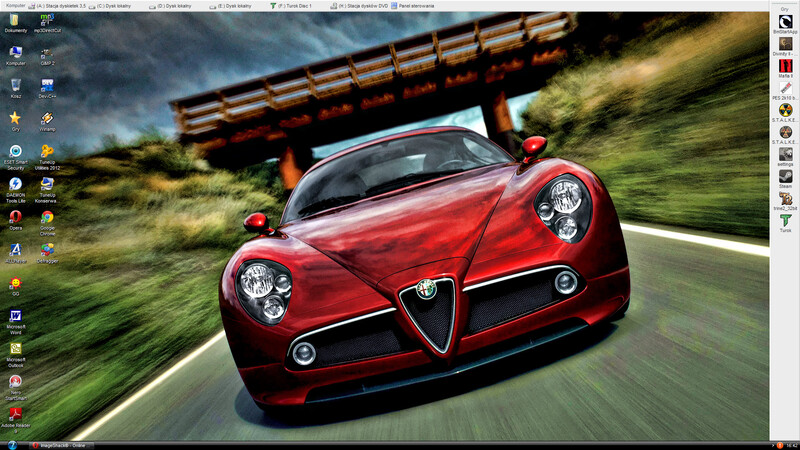Viewport: 800px width, 450px height.
Task: Open the Google Chrome desktop shortcut
Action: tap(47, 217)
